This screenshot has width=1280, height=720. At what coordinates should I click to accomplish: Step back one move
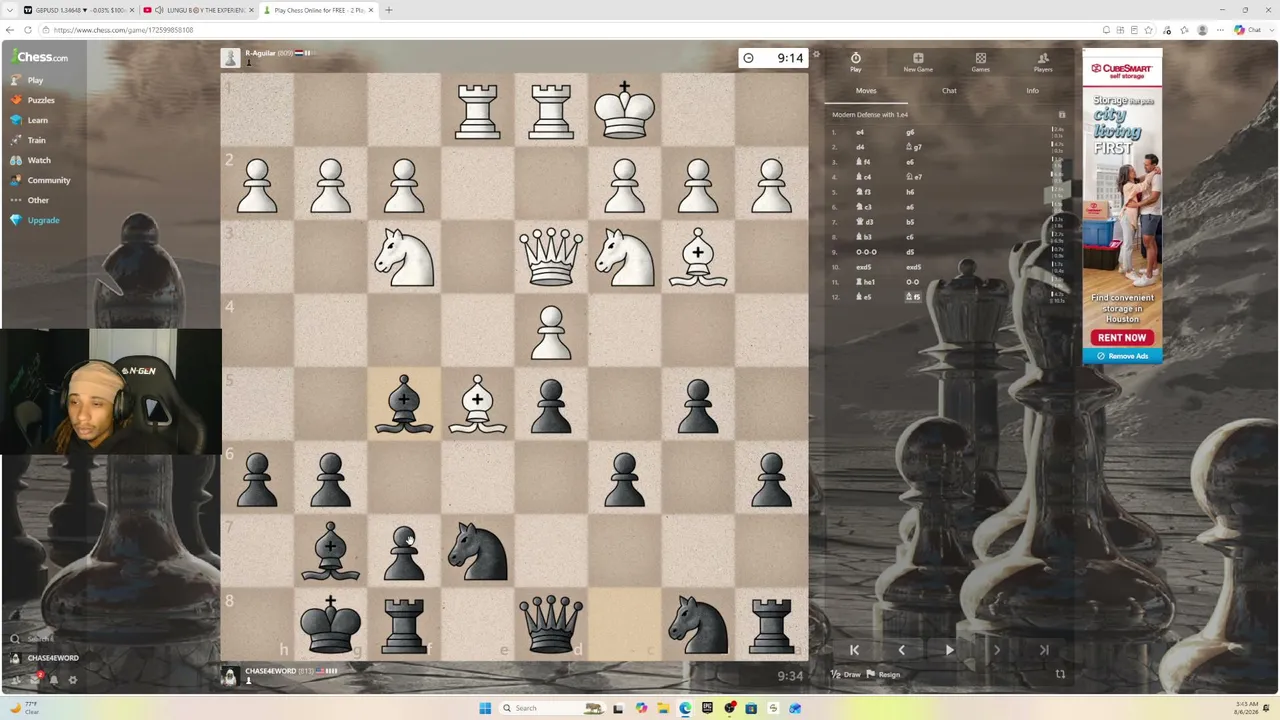point(901,650)
